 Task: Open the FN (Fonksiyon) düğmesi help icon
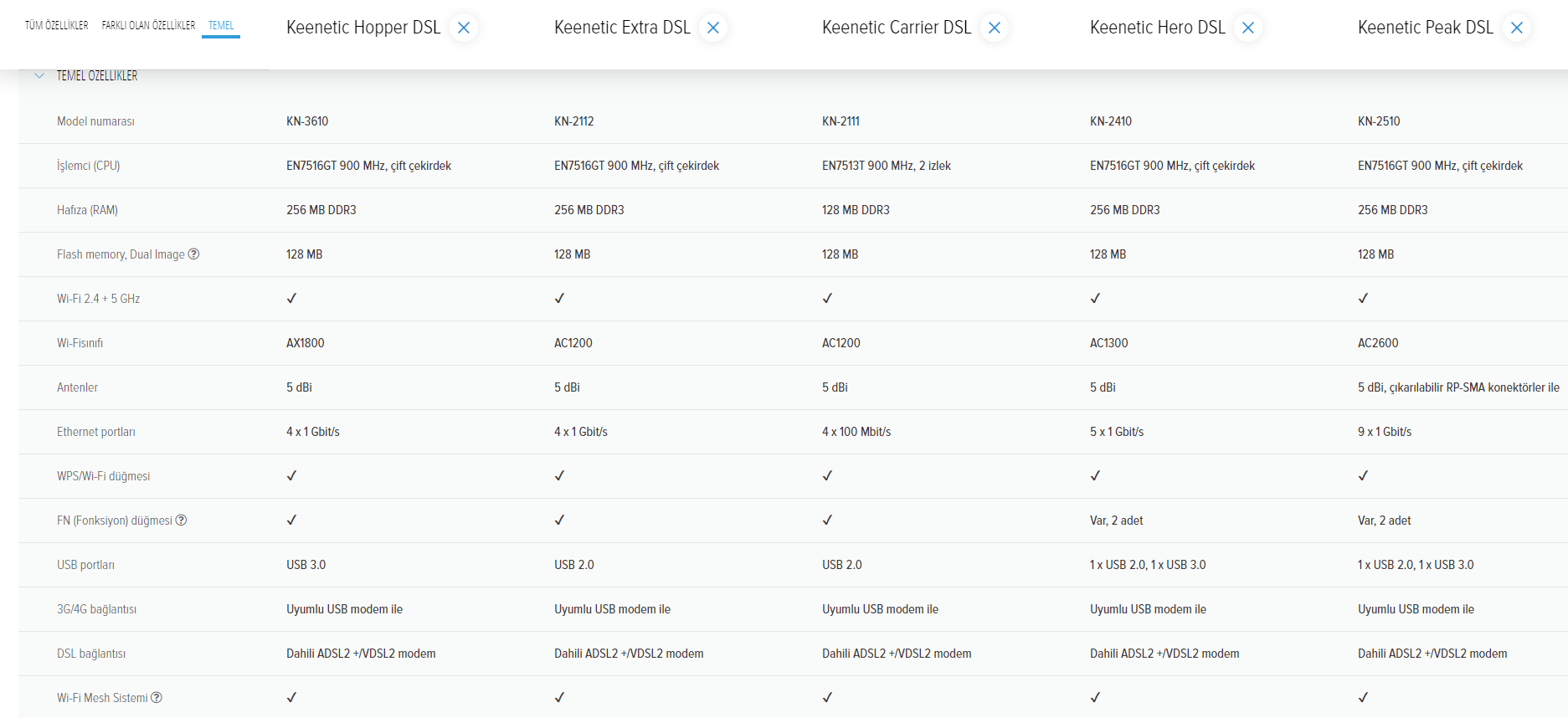(181, 521)
